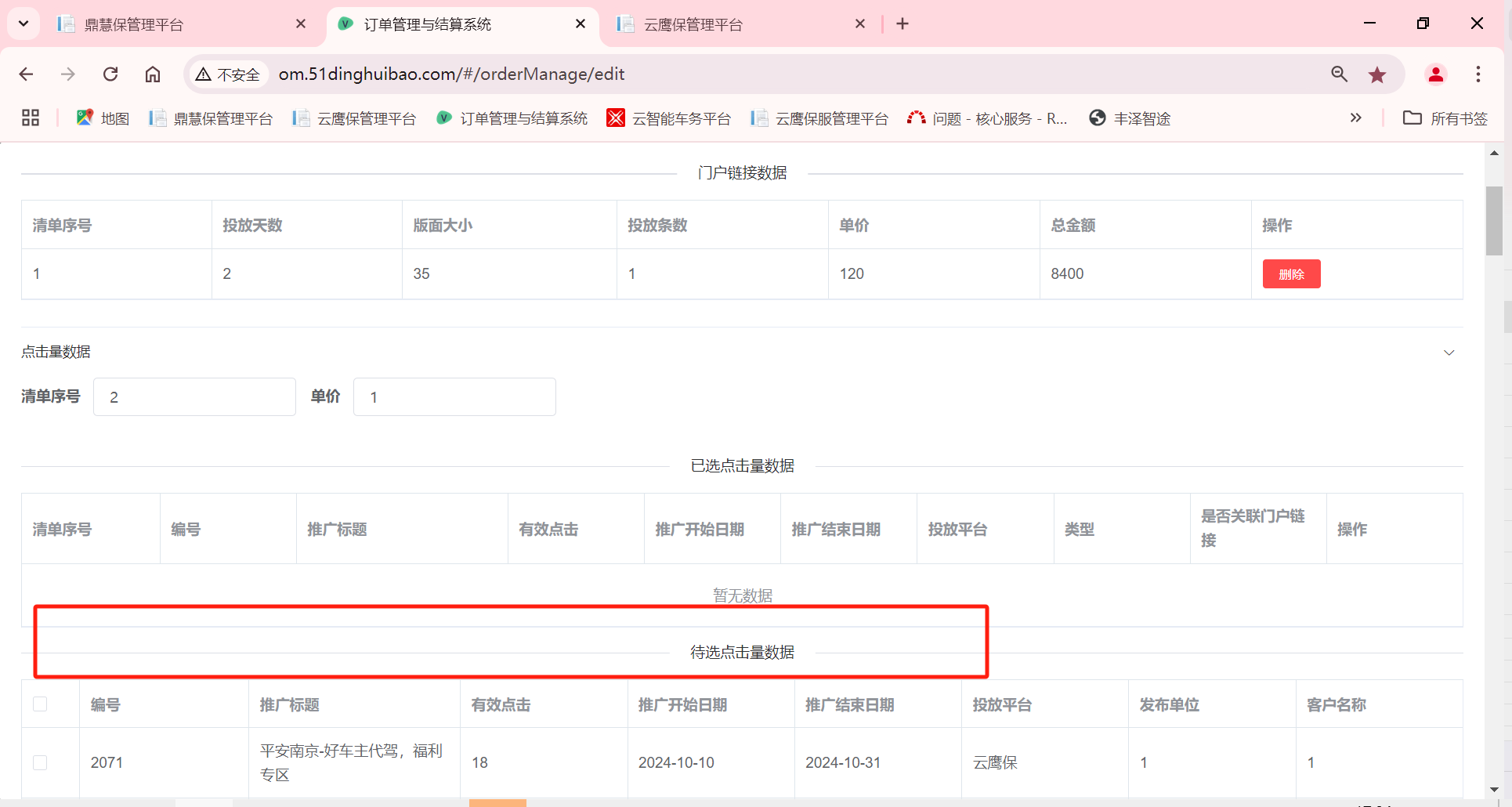This screenshot has width=1512, height=807.
Task: Navigate back with the back arrow
Action: point(26,74)
